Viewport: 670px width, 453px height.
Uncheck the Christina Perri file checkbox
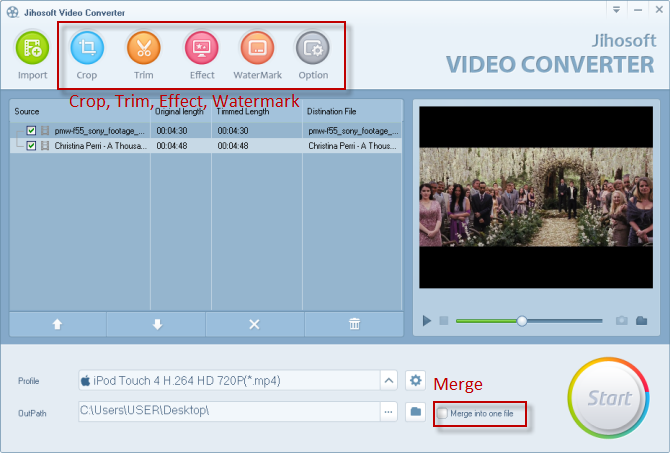pyautogui.click(x=32, y=146)
